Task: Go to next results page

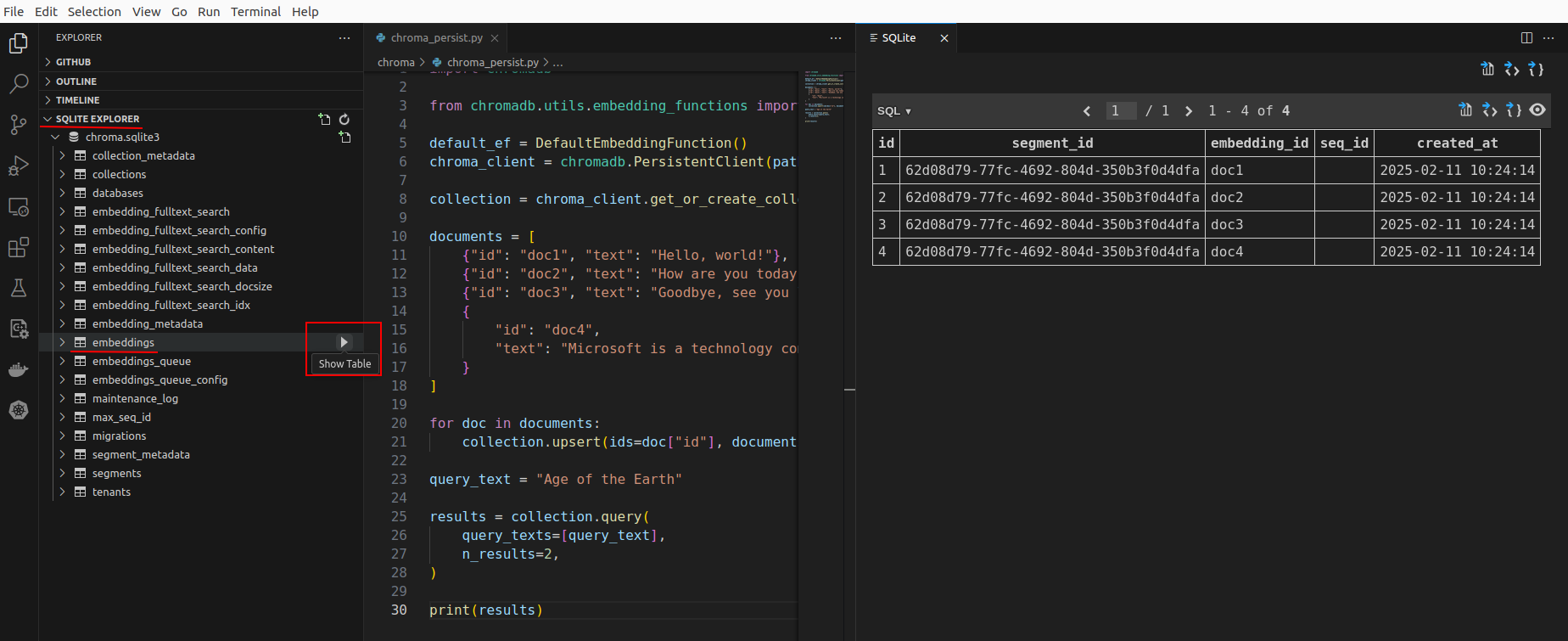Action: point(1189,111)
